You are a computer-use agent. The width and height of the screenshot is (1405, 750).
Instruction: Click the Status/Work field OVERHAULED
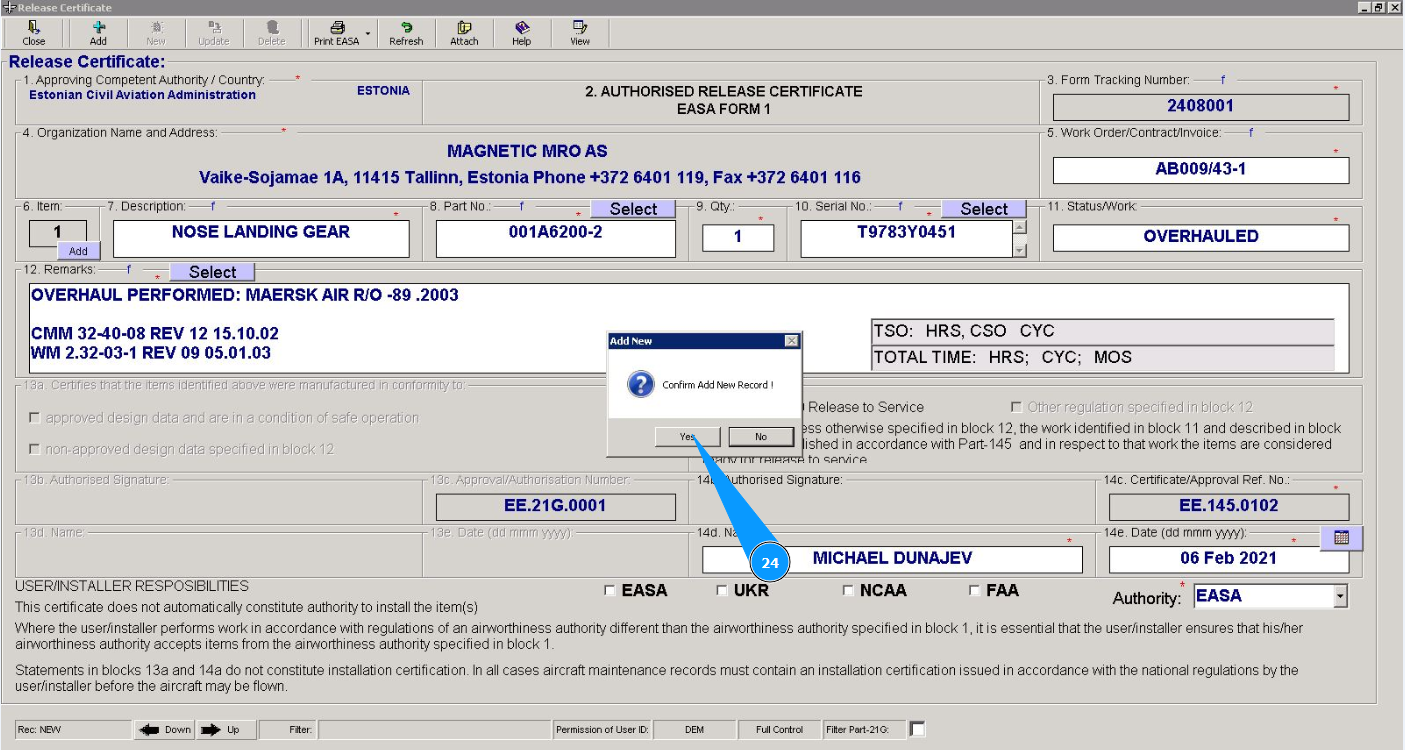(1200, 238)
